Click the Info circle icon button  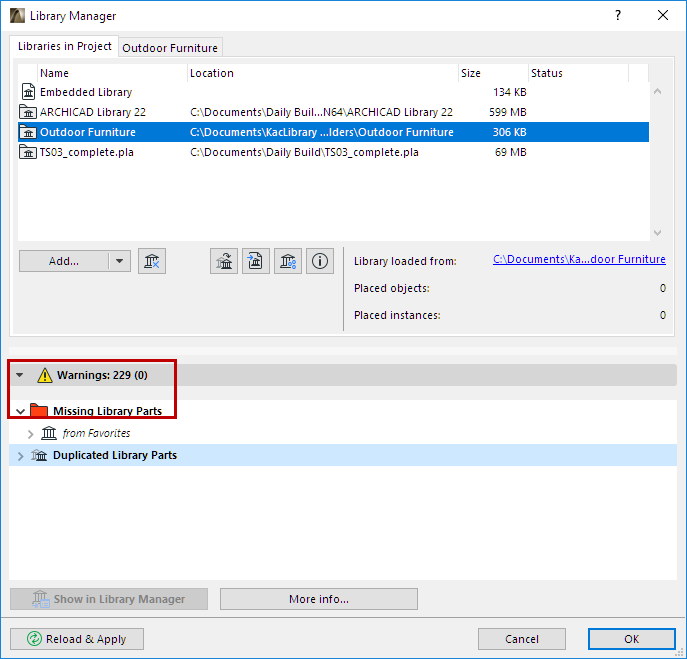(x=320, y=261)
